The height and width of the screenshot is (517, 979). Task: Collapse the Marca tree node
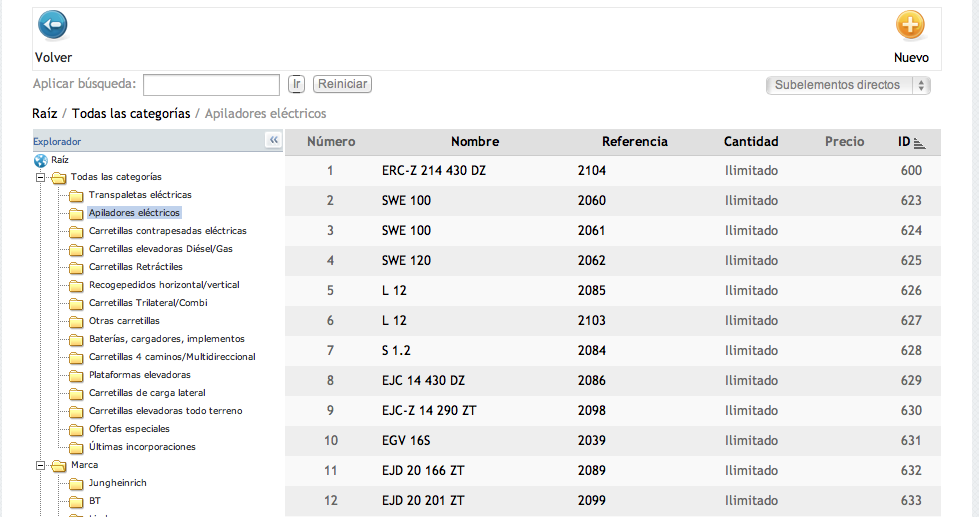coord(42,465)
